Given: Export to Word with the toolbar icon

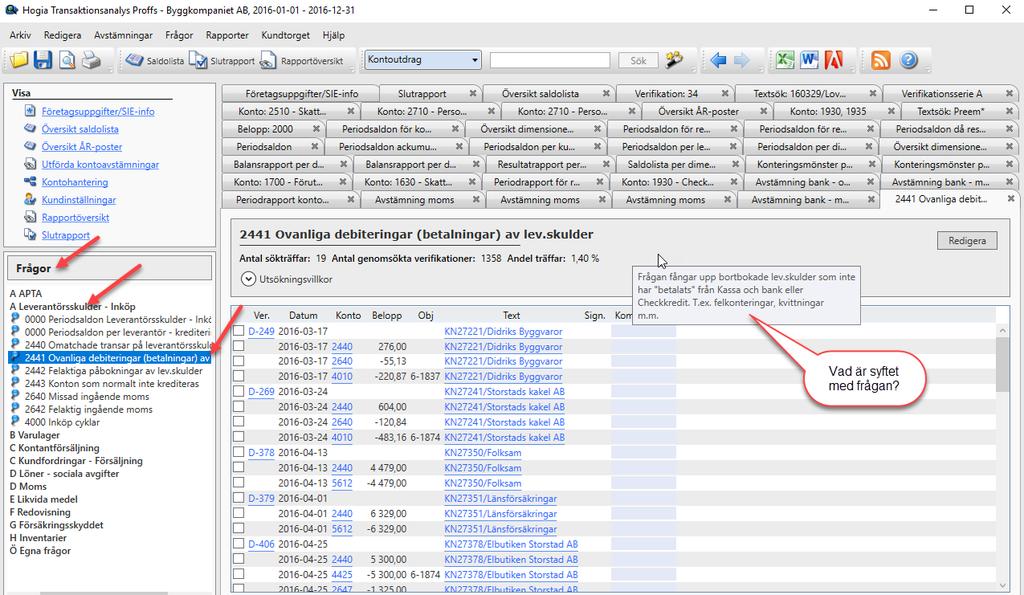Looking at the screenshot, I should click(809, 60).
